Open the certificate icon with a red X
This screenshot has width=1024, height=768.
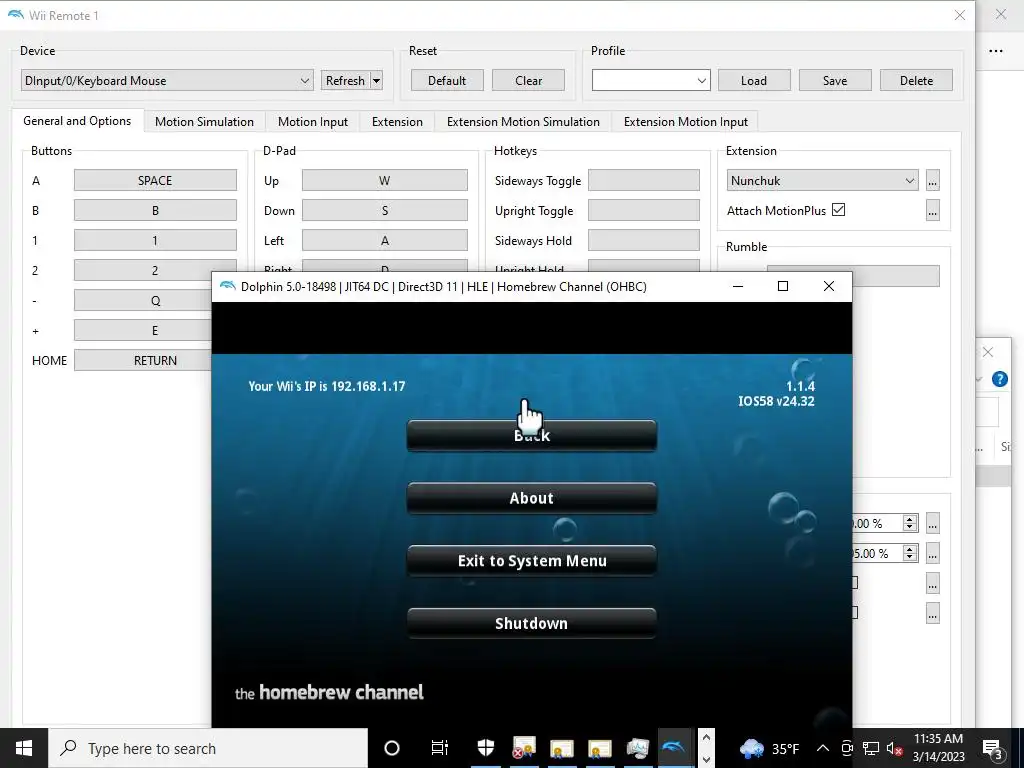pos(524,748)
